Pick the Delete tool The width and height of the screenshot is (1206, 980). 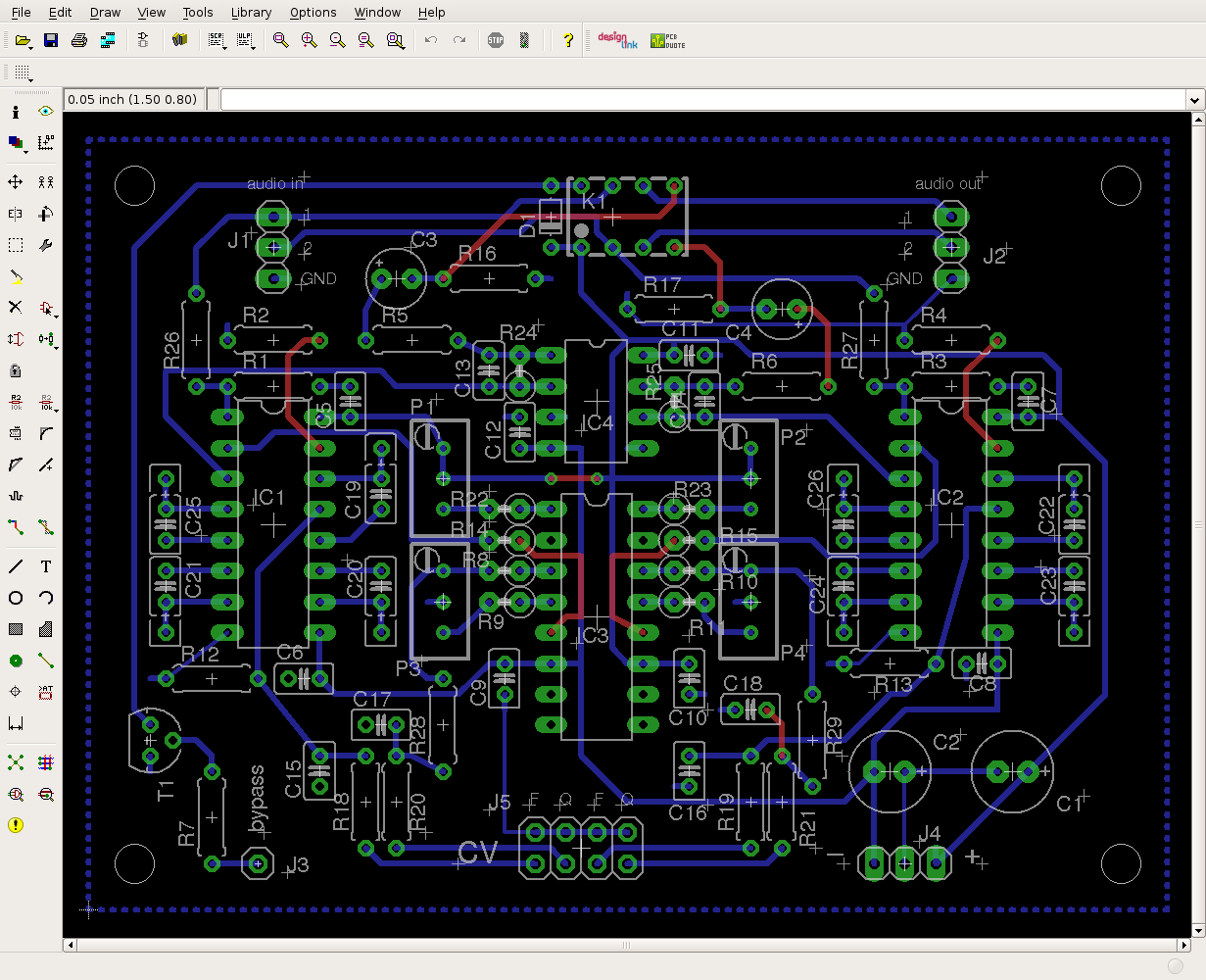[16, 308]
